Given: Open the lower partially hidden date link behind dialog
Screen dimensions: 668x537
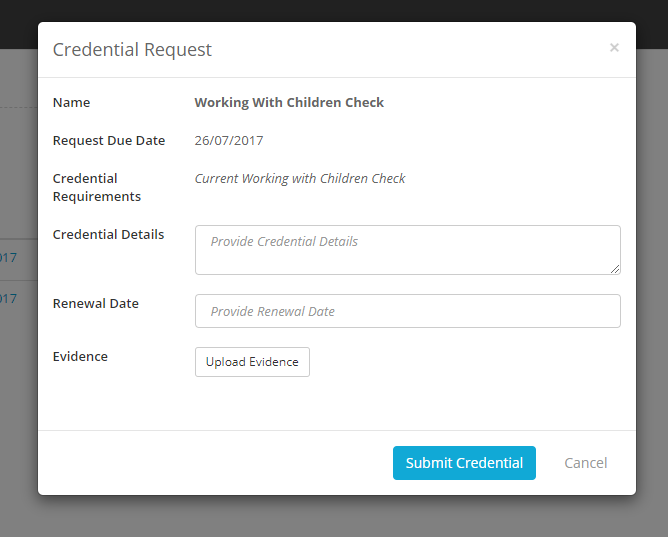Looking at the screenshot, I should pyautogui.click(x=8, y=298).
